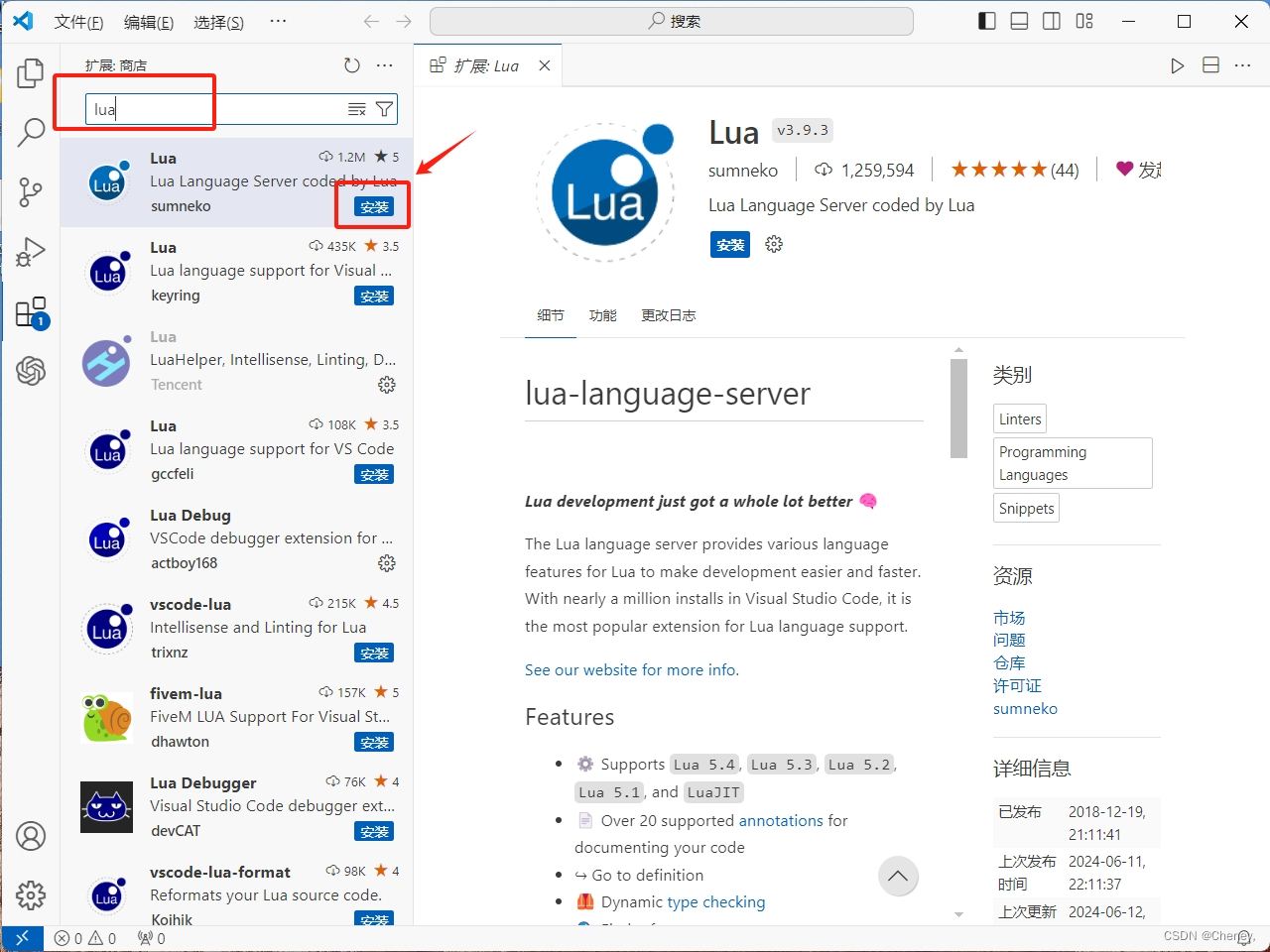Select the Linters category
Image resolution: width=1270 pixels, height=952 pixels.
(x=1020, y=418)
